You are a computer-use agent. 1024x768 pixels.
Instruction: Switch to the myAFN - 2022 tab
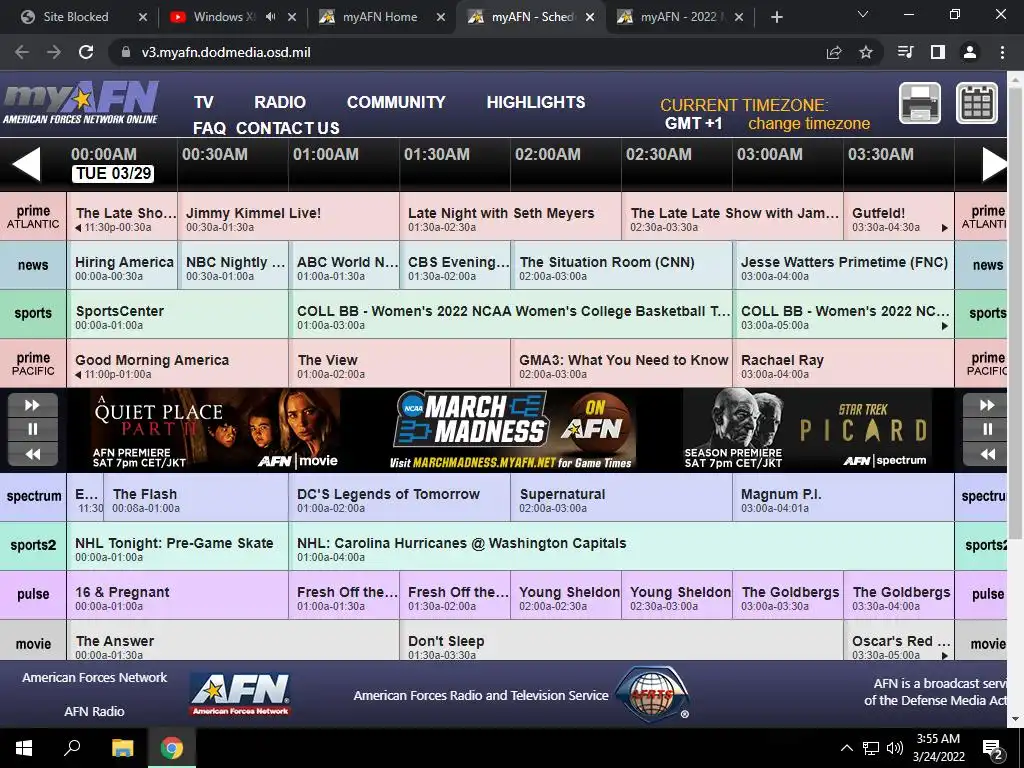[679, 17]
